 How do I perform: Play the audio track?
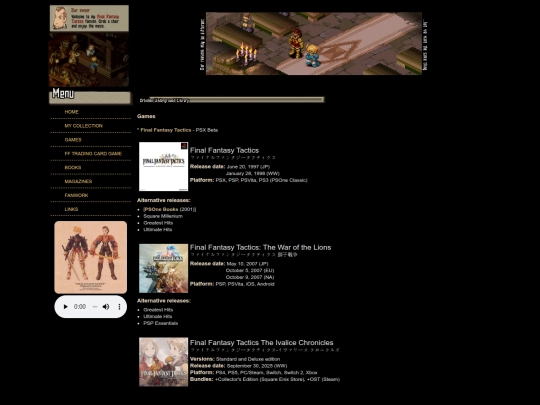click(x=65, y=307)
